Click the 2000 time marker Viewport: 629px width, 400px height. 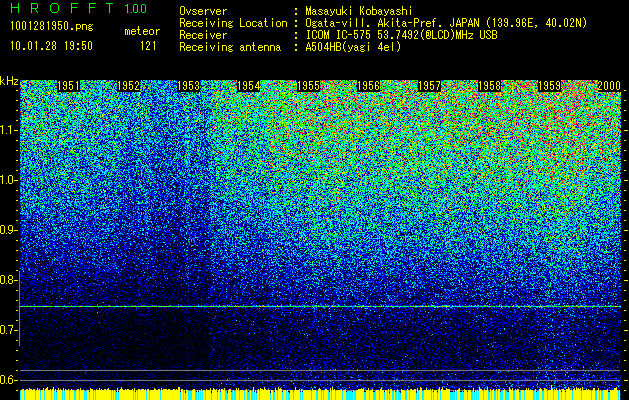click(609, 86)
